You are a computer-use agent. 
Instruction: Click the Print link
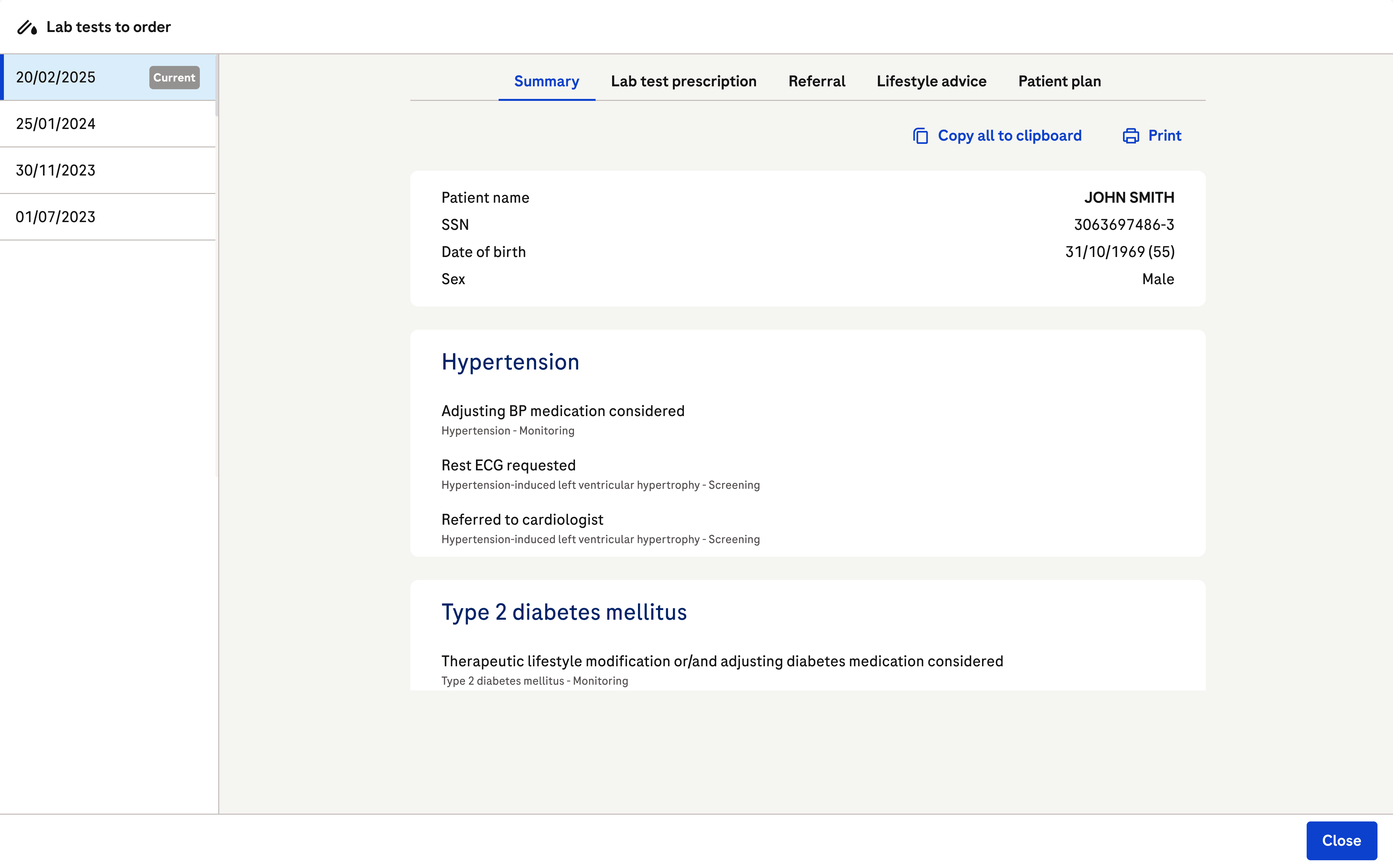pos(1164,136)
